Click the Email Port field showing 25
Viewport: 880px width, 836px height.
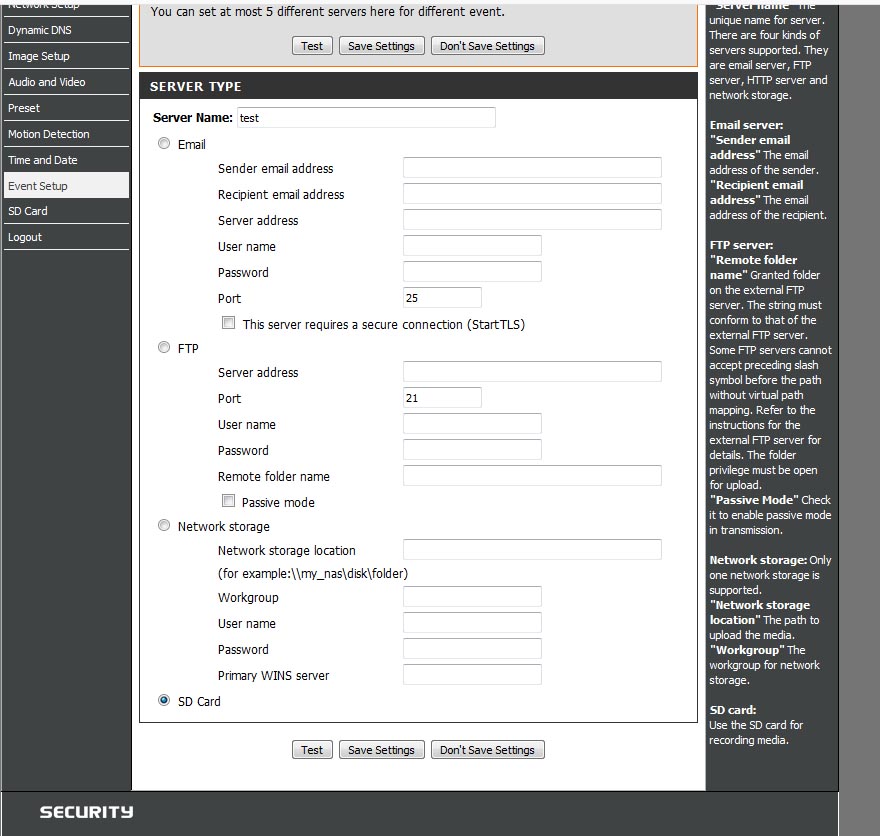coord(442,298)
